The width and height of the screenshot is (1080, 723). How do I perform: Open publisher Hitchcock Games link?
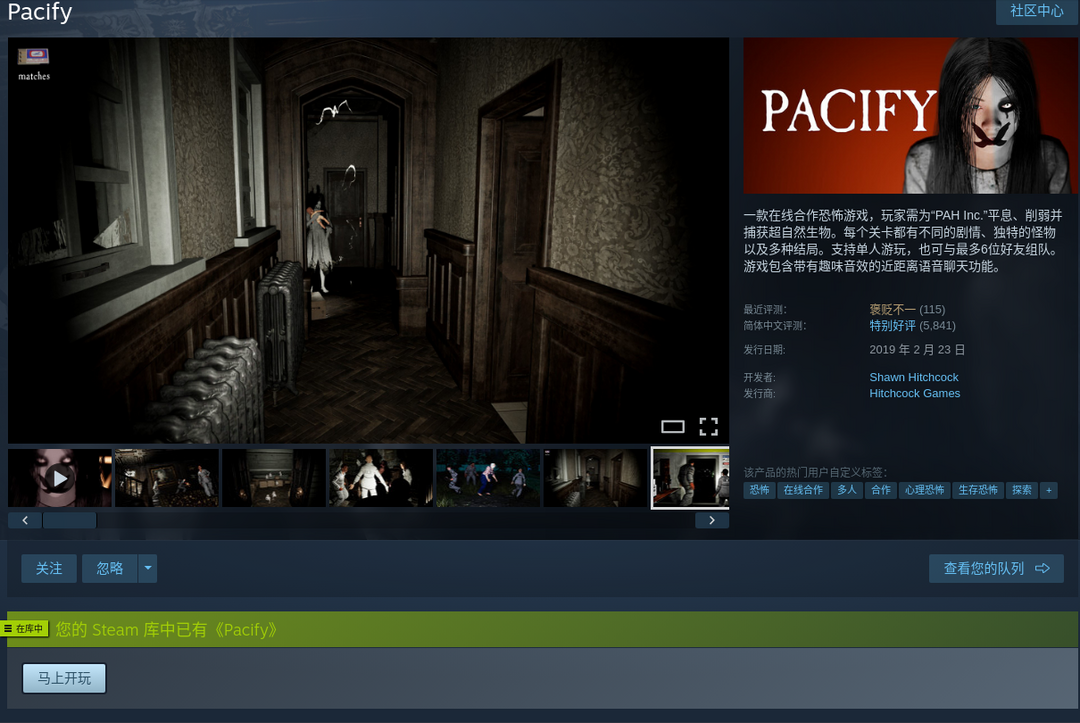tap(914, 393)
